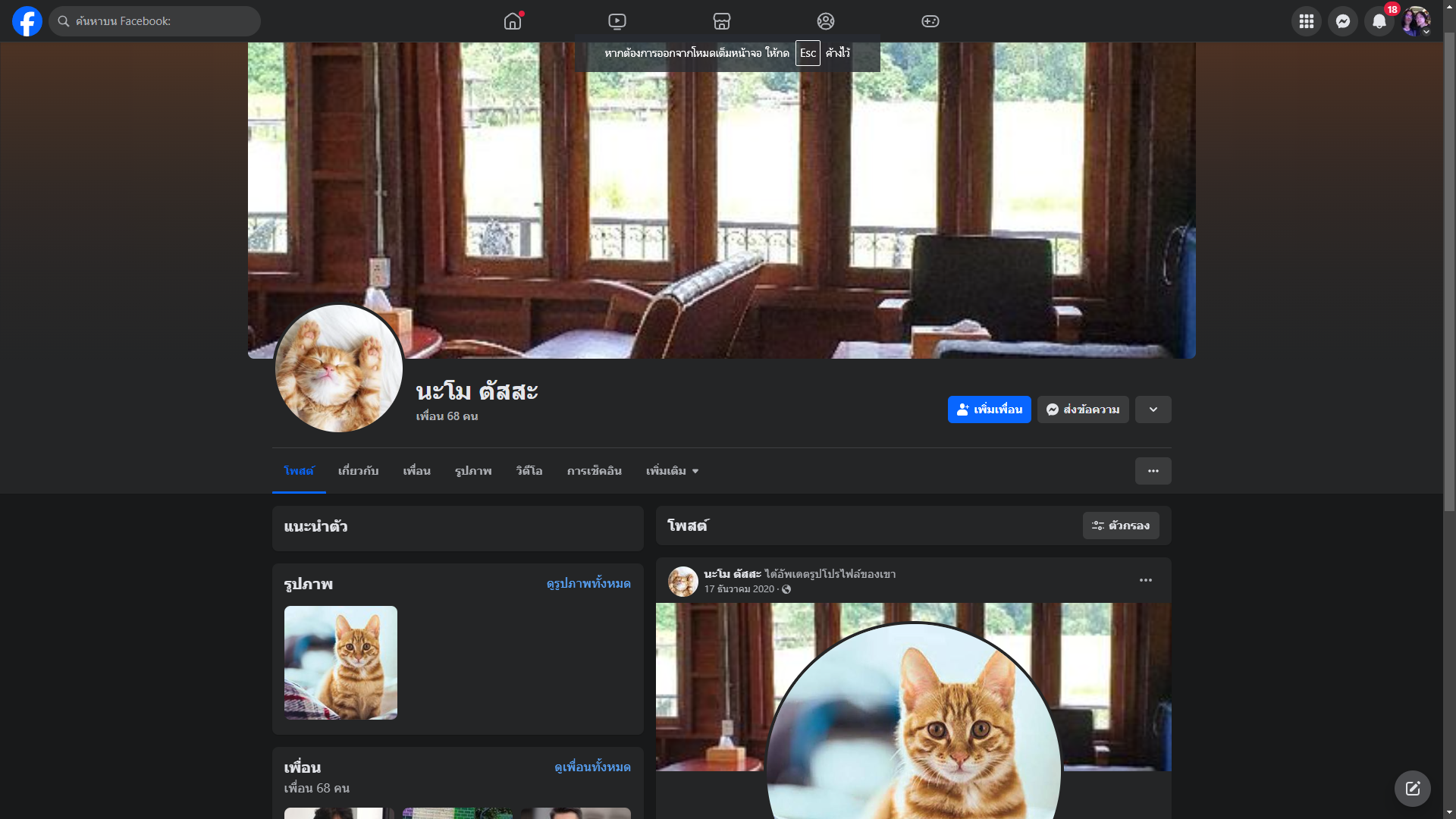The image size is (1456, 819).
Task: Switch to the รูปภาพ tab
Action: pyautogui.click(x=473, y=471)
